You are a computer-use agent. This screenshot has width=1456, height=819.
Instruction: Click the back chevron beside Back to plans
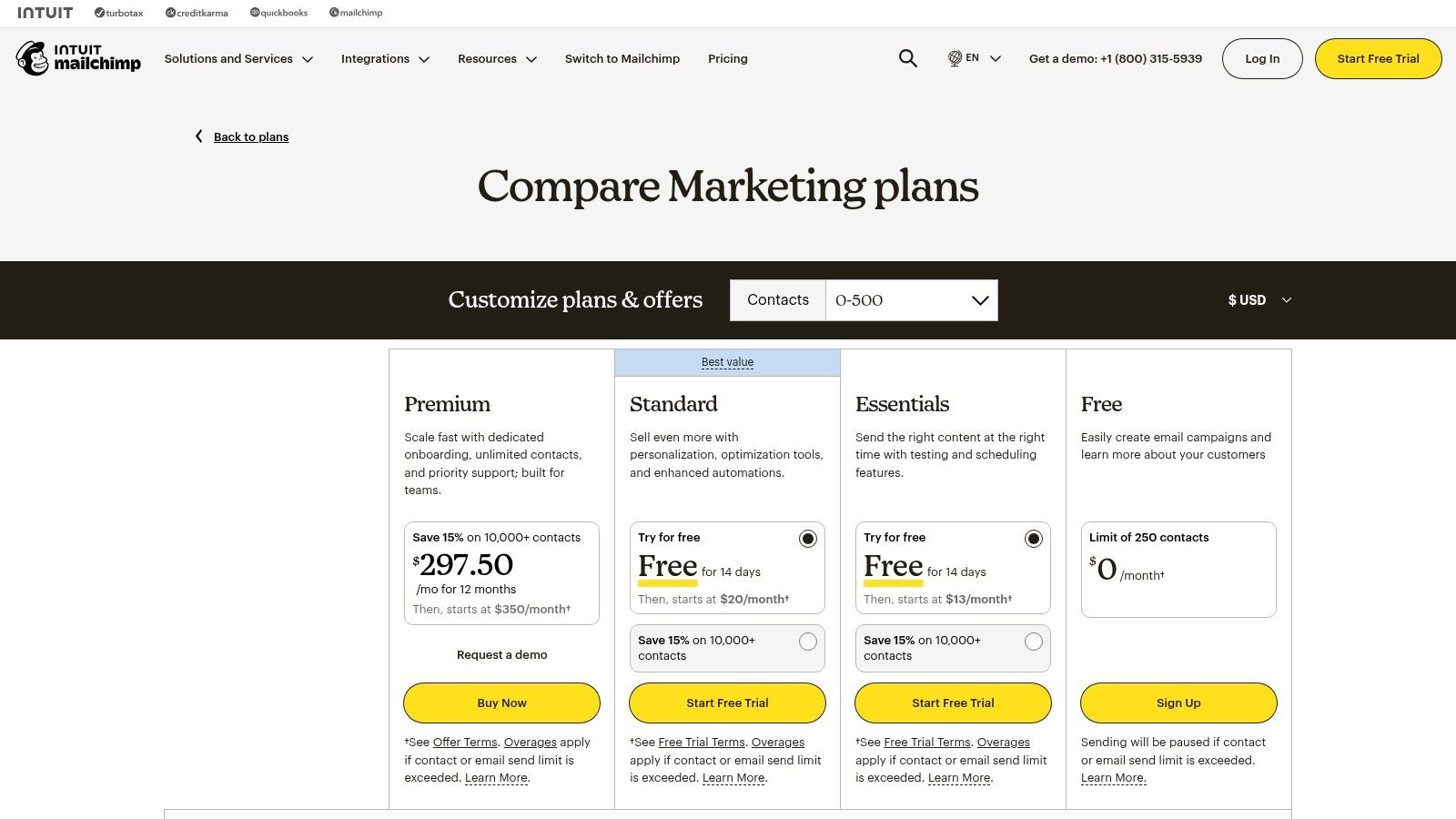[198, 136]
